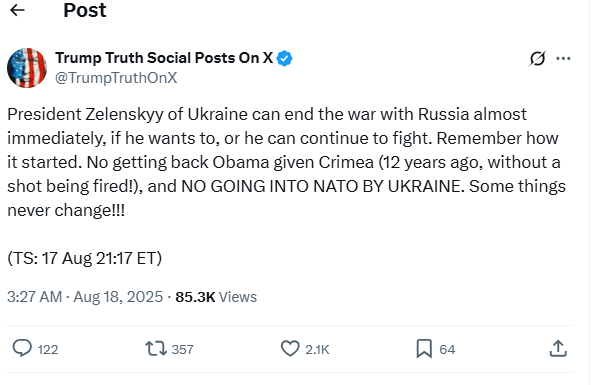Go back using the left arrow icon
Viewport: 606px width, 385px height.
(x=17, y=10)
